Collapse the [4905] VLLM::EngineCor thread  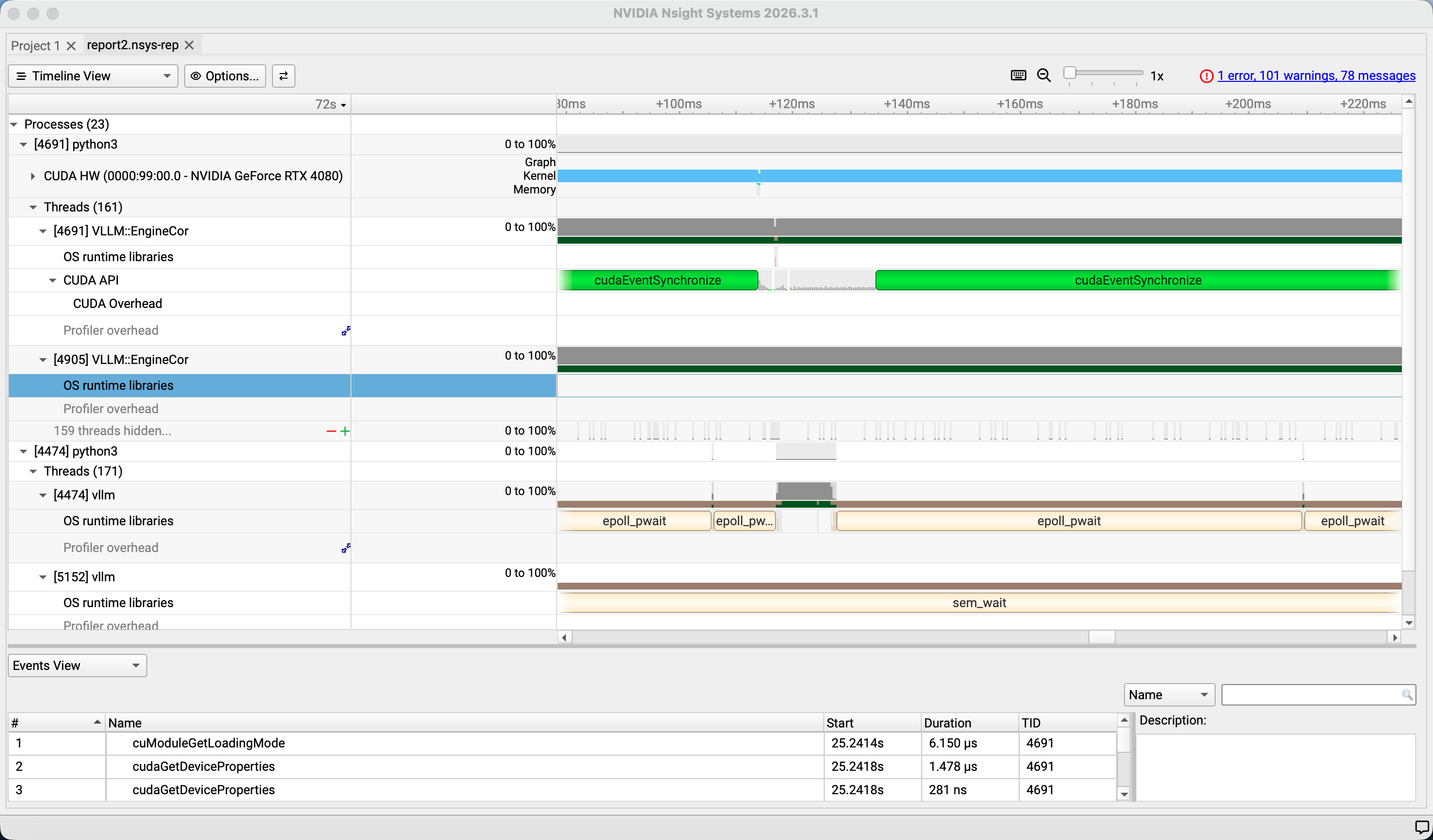tap(43, 360)
